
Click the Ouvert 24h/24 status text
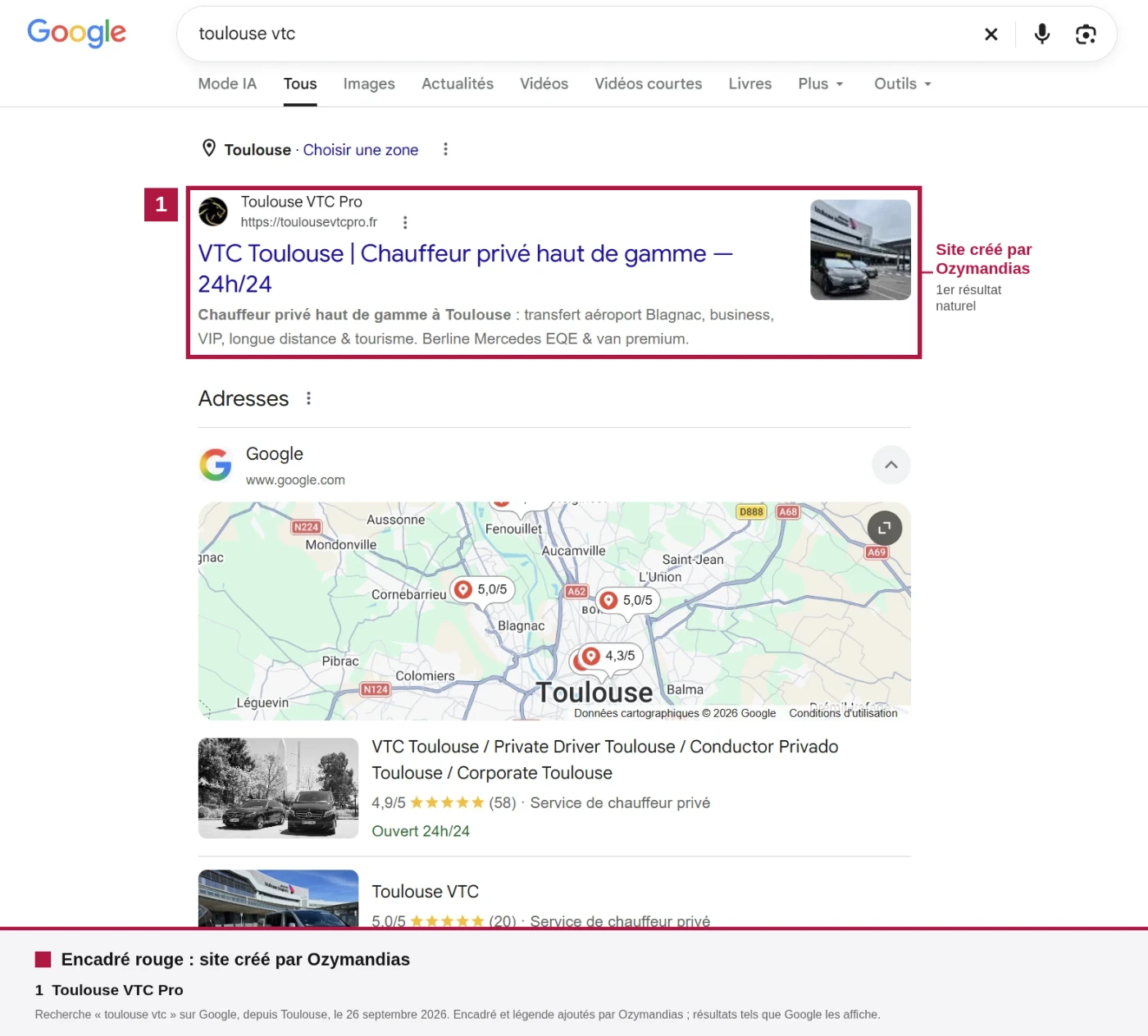(x=421, y=831)
